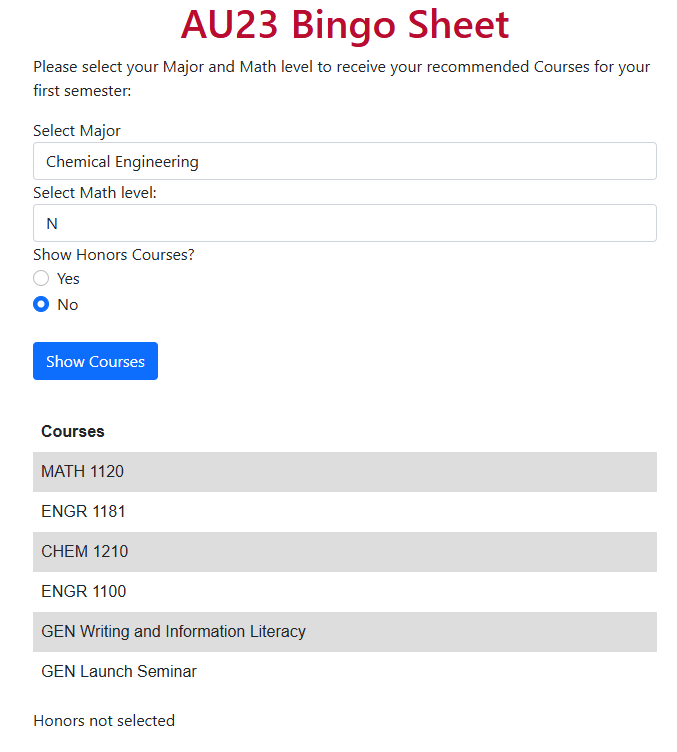
Task: Click the Show Courses button
Action: (95, 361)
